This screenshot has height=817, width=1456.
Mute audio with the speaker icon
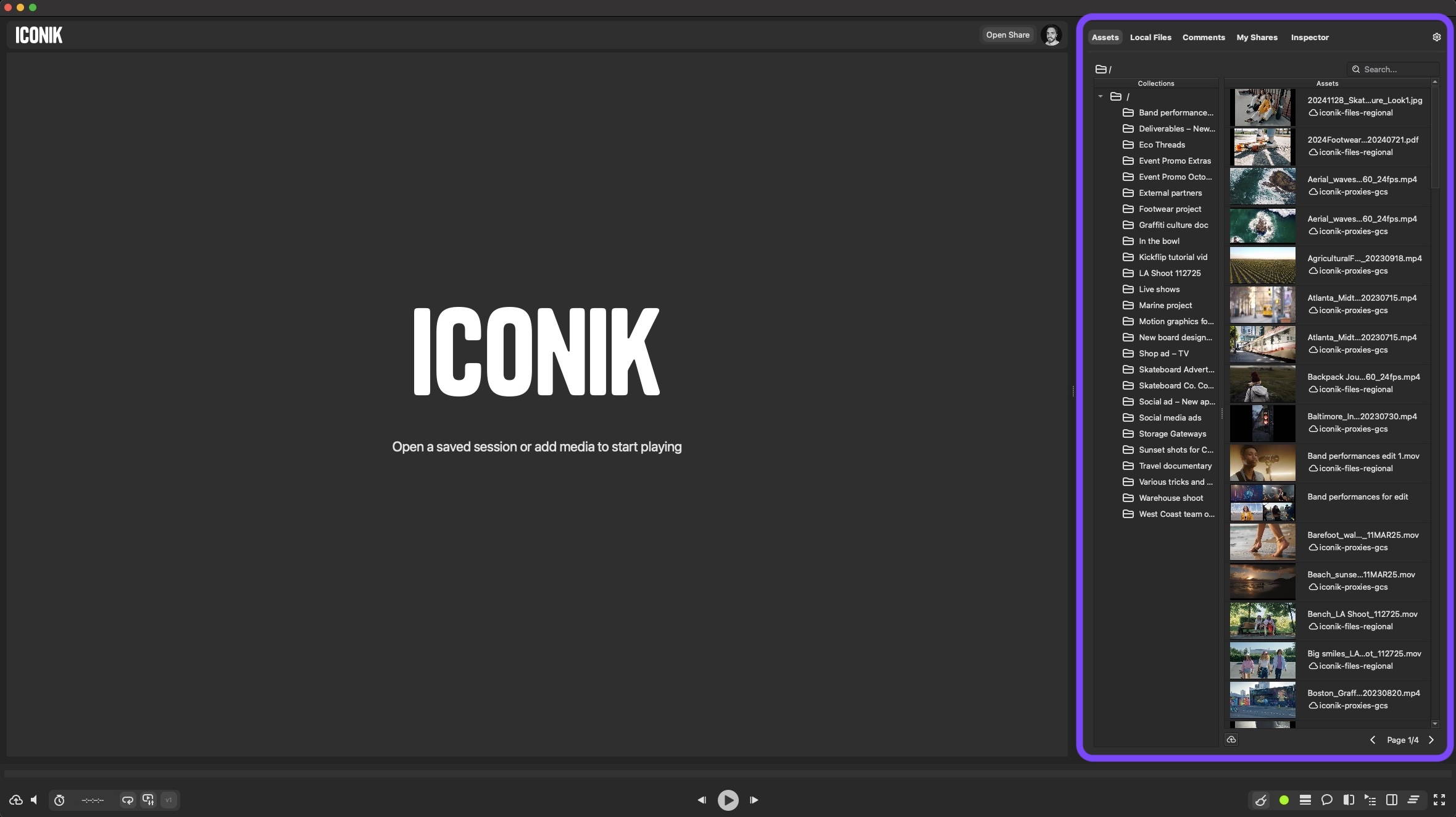tap(35, 800)
